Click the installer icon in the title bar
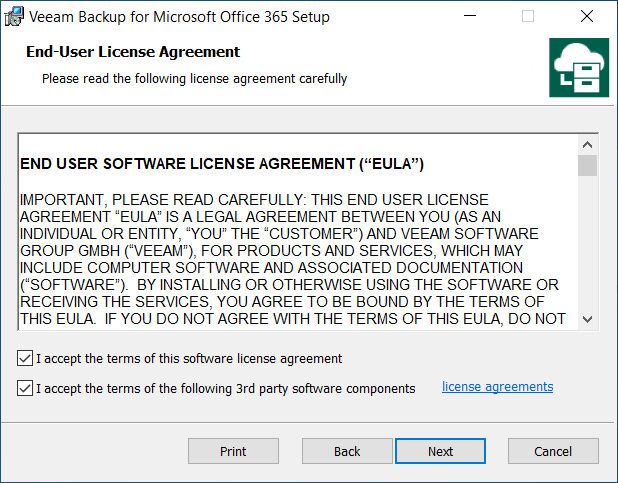 pyautogui.click(x=14, y=17)
